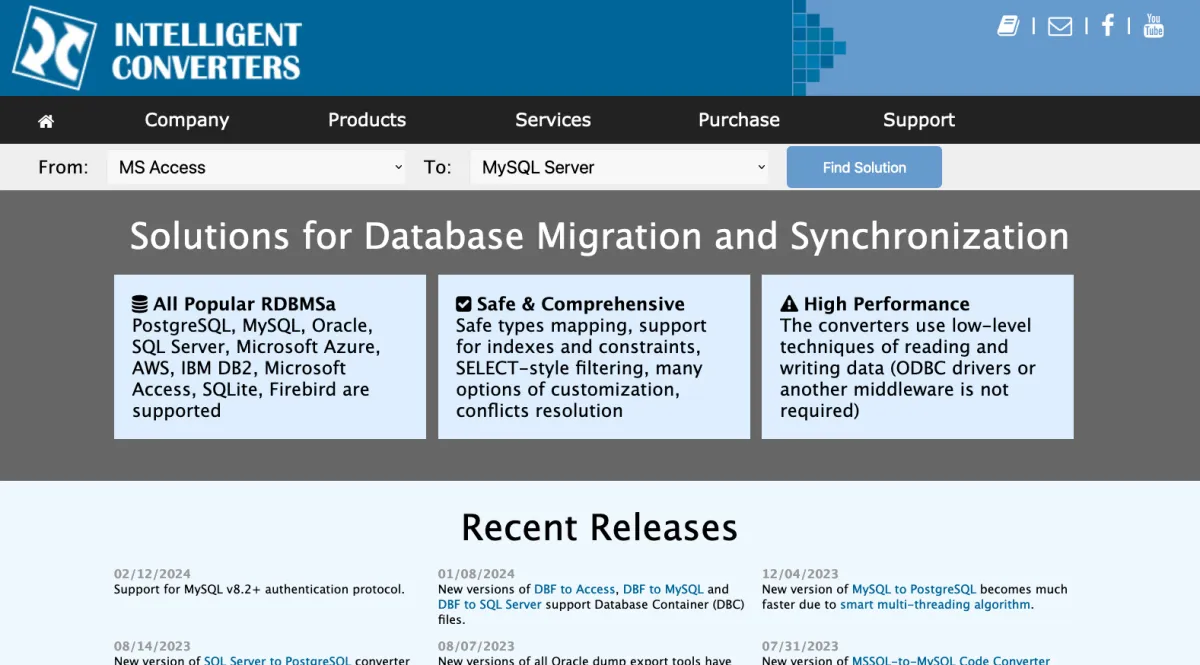Open the blog book icon
The width and height of the screenshot is (1200, 665).
coord(1008,26)
